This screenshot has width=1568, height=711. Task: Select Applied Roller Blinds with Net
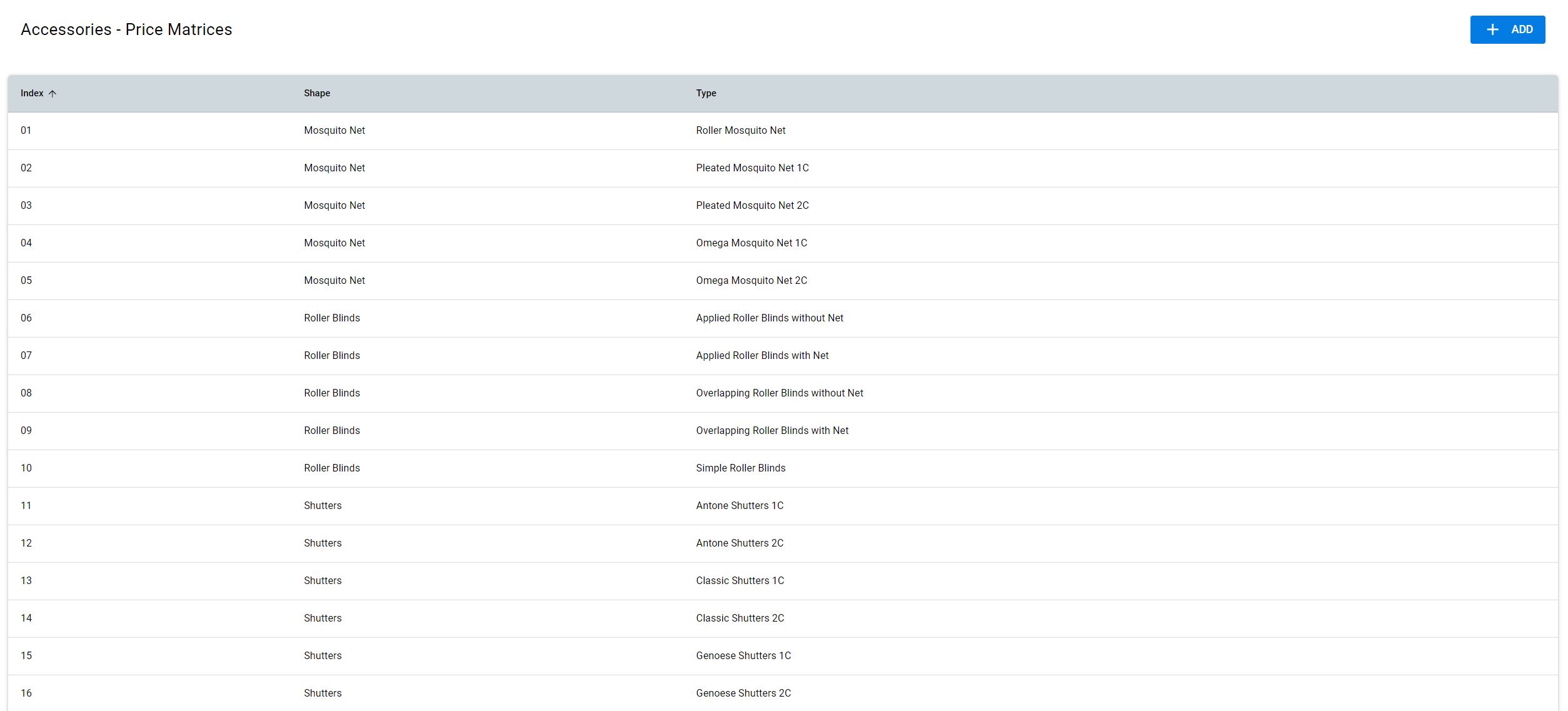(761, 356)
